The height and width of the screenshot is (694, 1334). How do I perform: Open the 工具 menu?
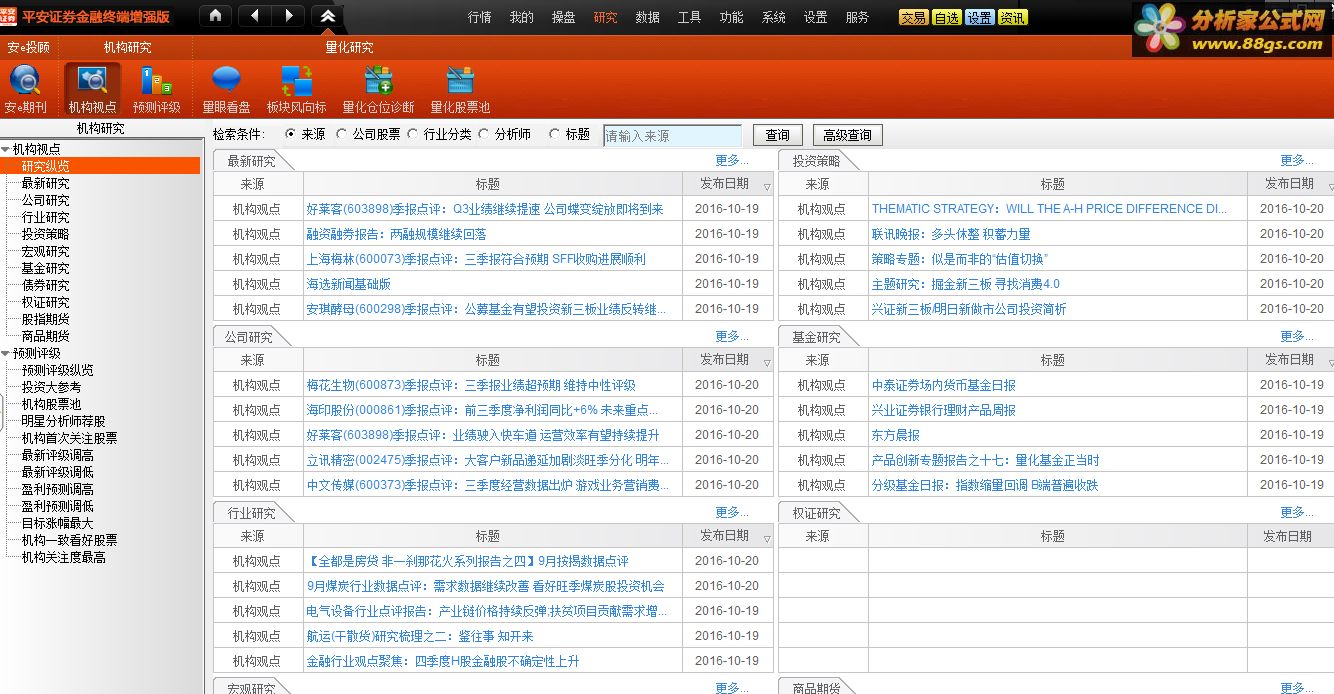tap(690, 17)
